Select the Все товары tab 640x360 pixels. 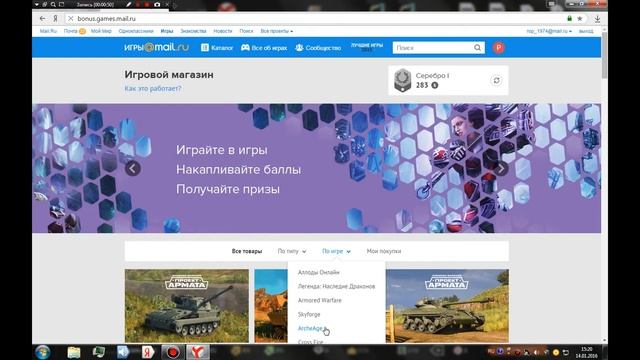[247, 251]
